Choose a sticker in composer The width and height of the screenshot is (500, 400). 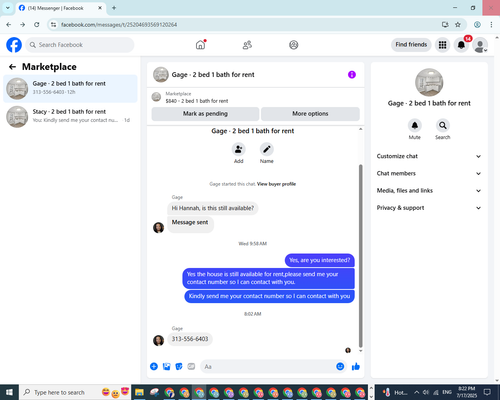point(179,367)
